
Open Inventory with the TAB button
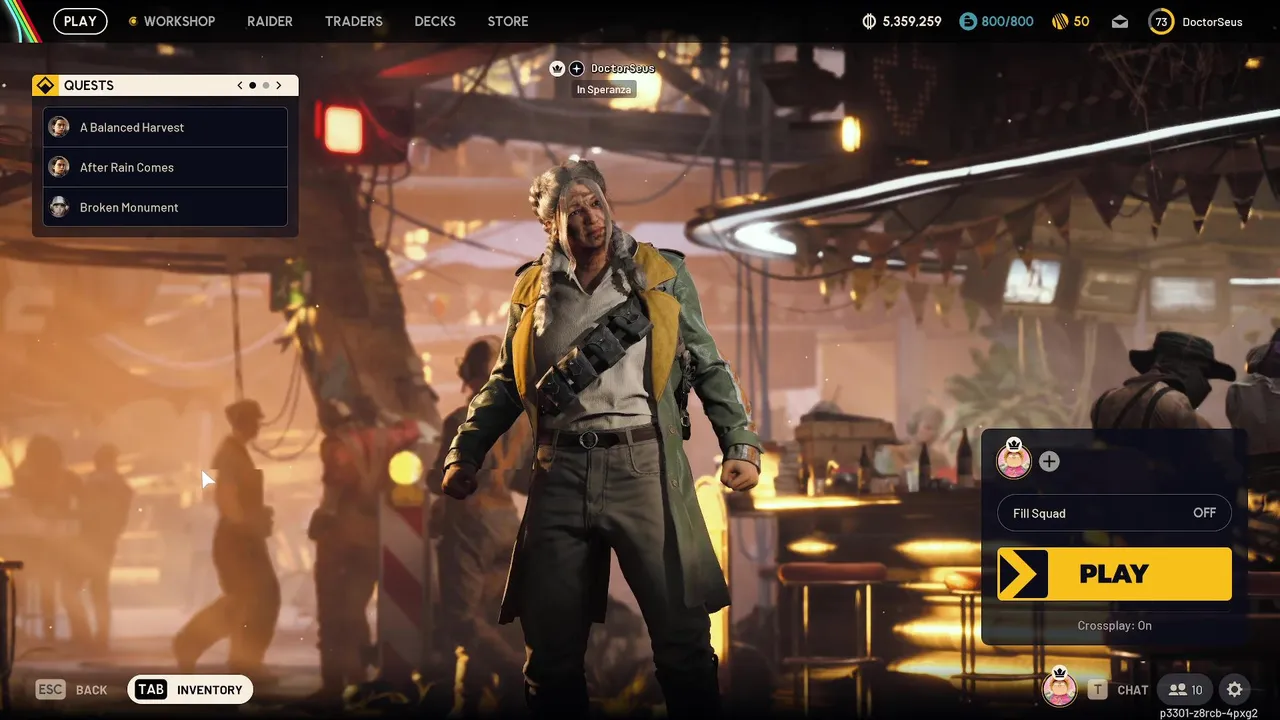(190, 689)
